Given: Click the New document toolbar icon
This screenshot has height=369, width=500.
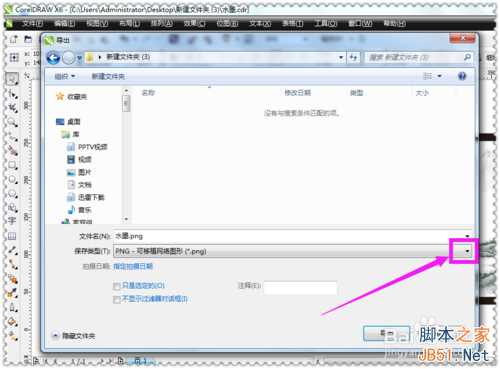Looking at the screenshot, I should click(x=13, y=39).
